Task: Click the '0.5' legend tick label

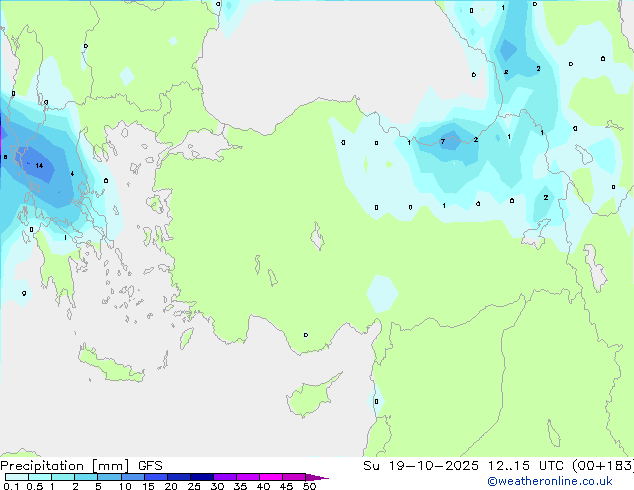Action: (x=35, y=486)
